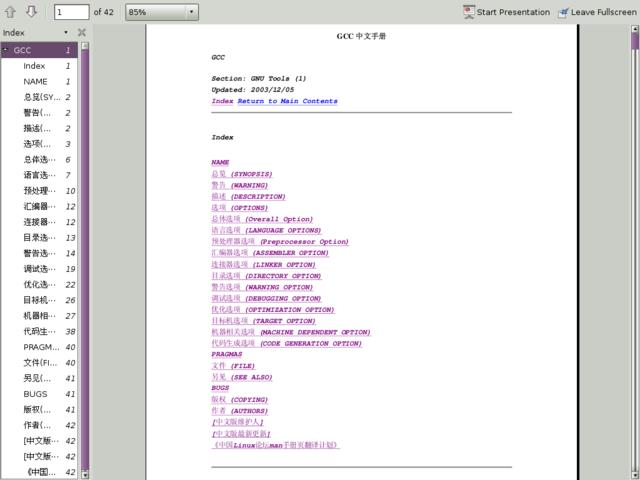Click the page number input field
This screenshot has height=480, width=640.
(71, 12)
